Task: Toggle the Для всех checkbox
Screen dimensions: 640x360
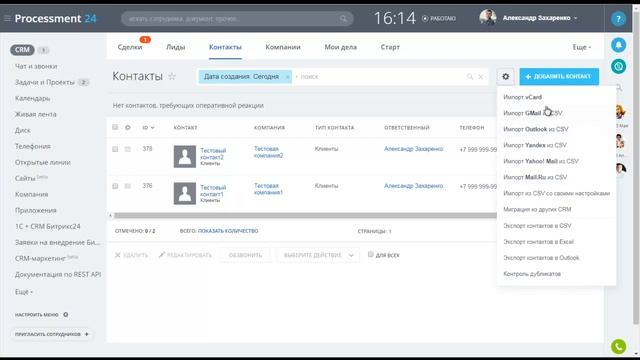Action: point(371,255)
